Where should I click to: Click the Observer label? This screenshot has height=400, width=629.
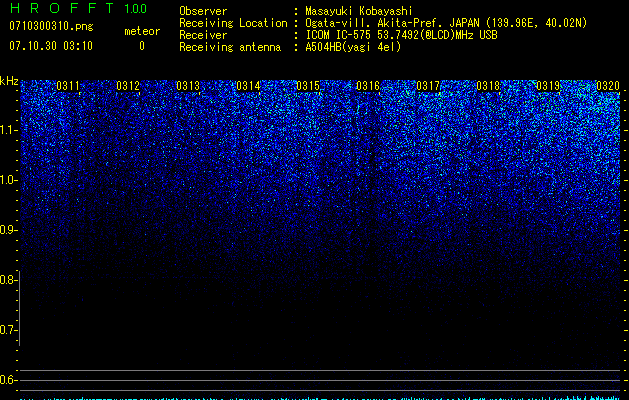click(203, 11)
